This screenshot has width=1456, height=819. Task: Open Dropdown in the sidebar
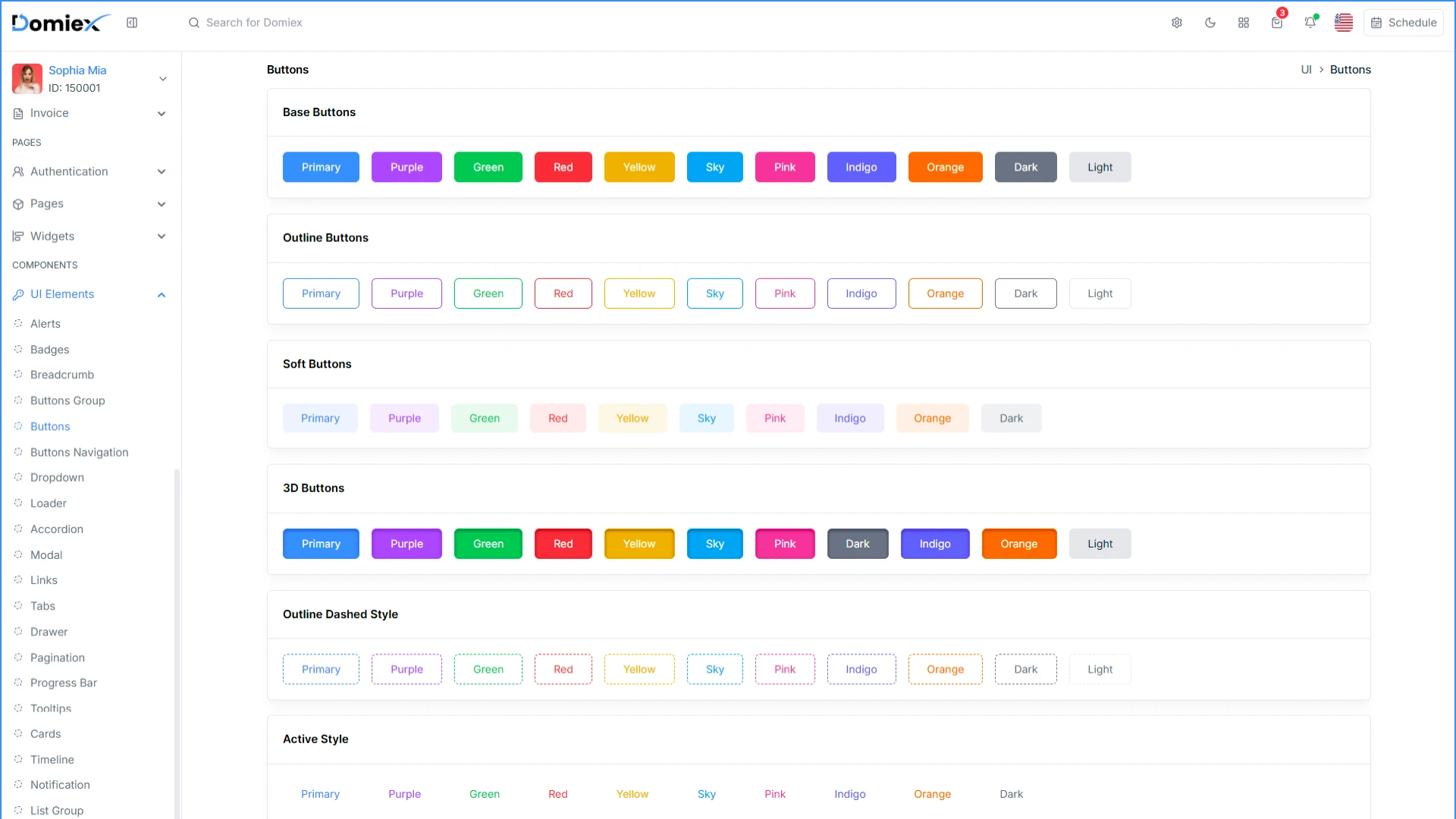coord(57,478)
